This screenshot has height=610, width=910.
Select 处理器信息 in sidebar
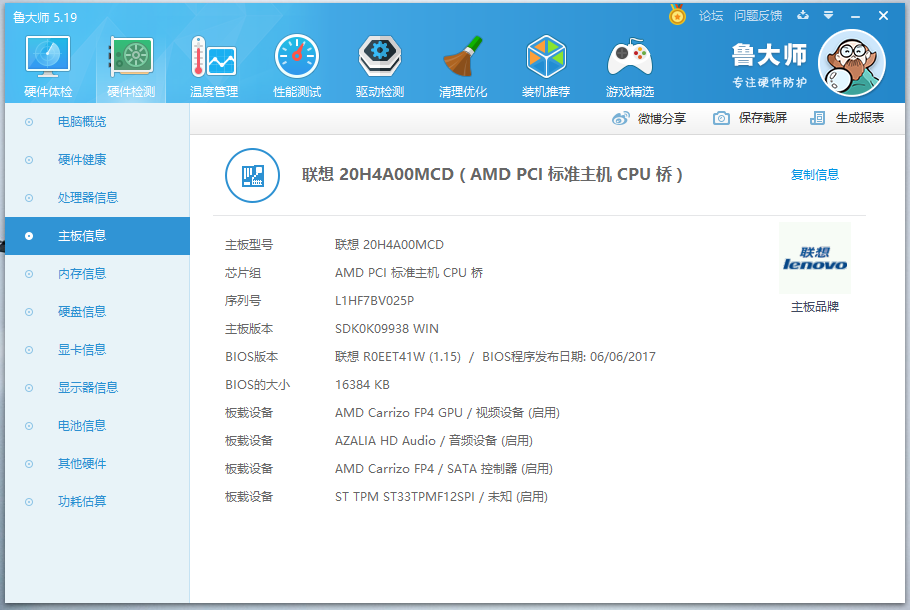pos(98,198)
